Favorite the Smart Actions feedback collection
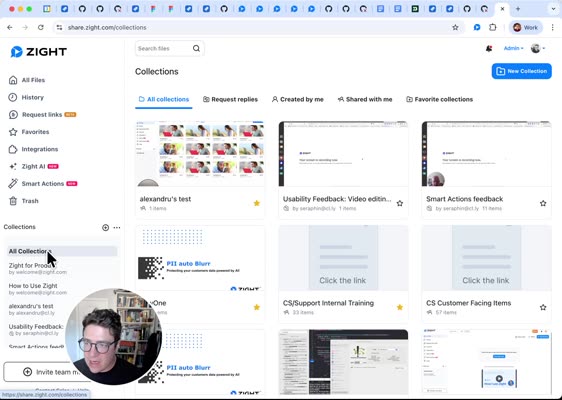The width and height of the screenshot is (562, 400). [543, 203]
